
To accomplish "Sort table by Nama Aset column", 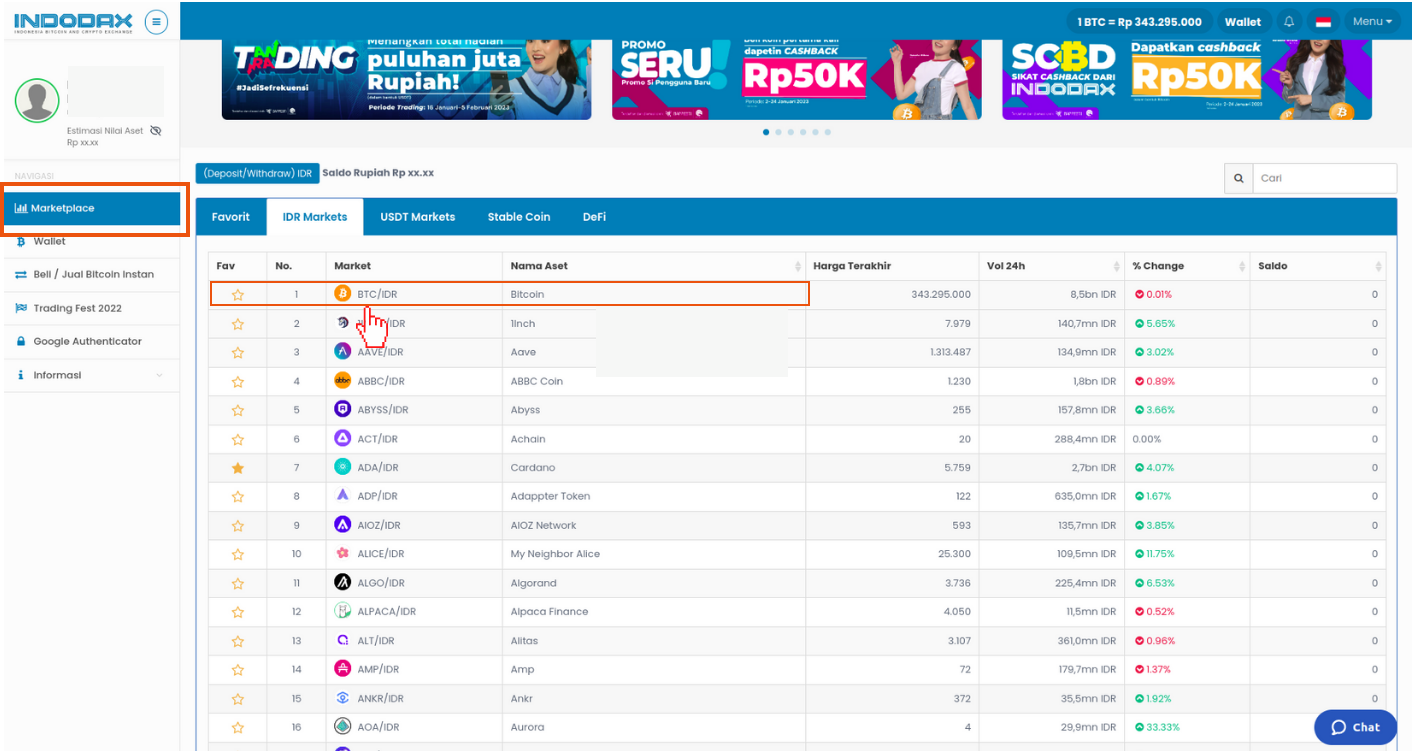I will coord(654,266).
